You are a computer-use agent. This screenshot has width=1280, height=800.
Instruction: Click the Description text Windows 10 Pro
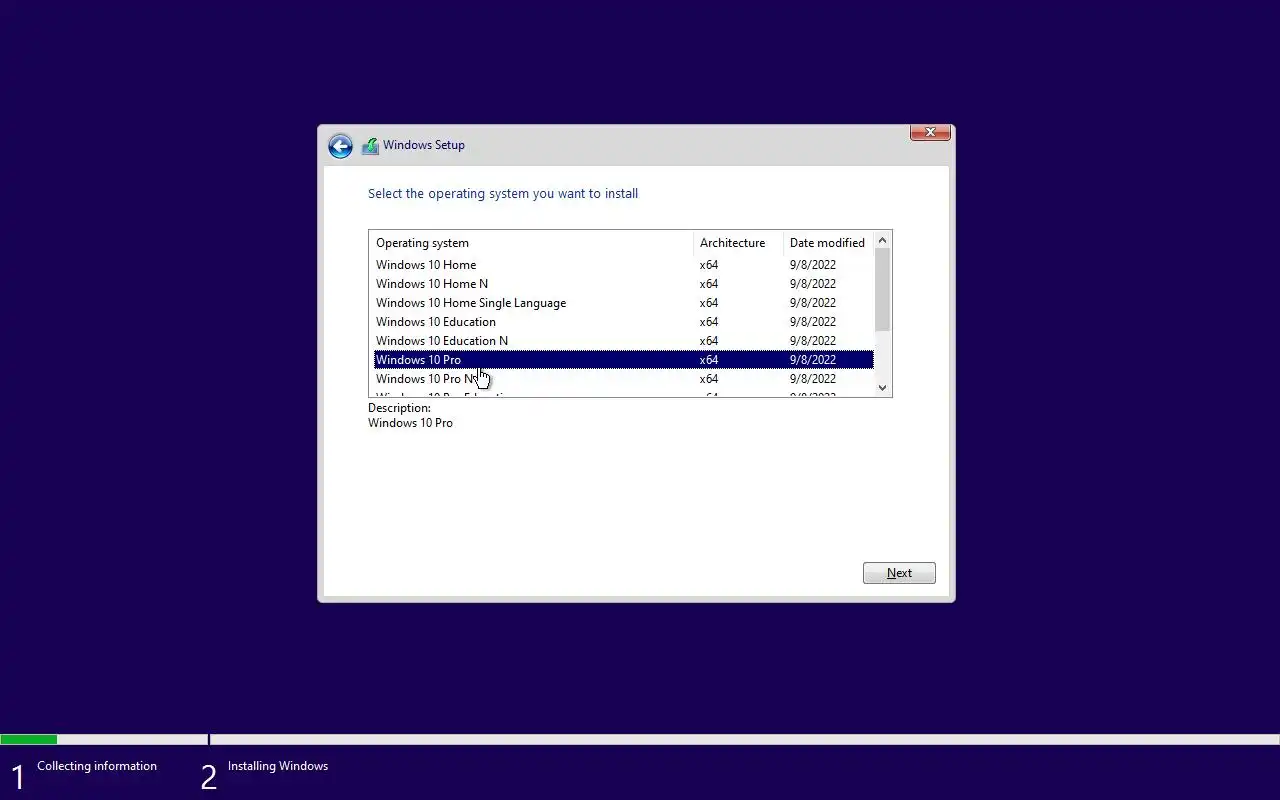[x=410, y=423]
